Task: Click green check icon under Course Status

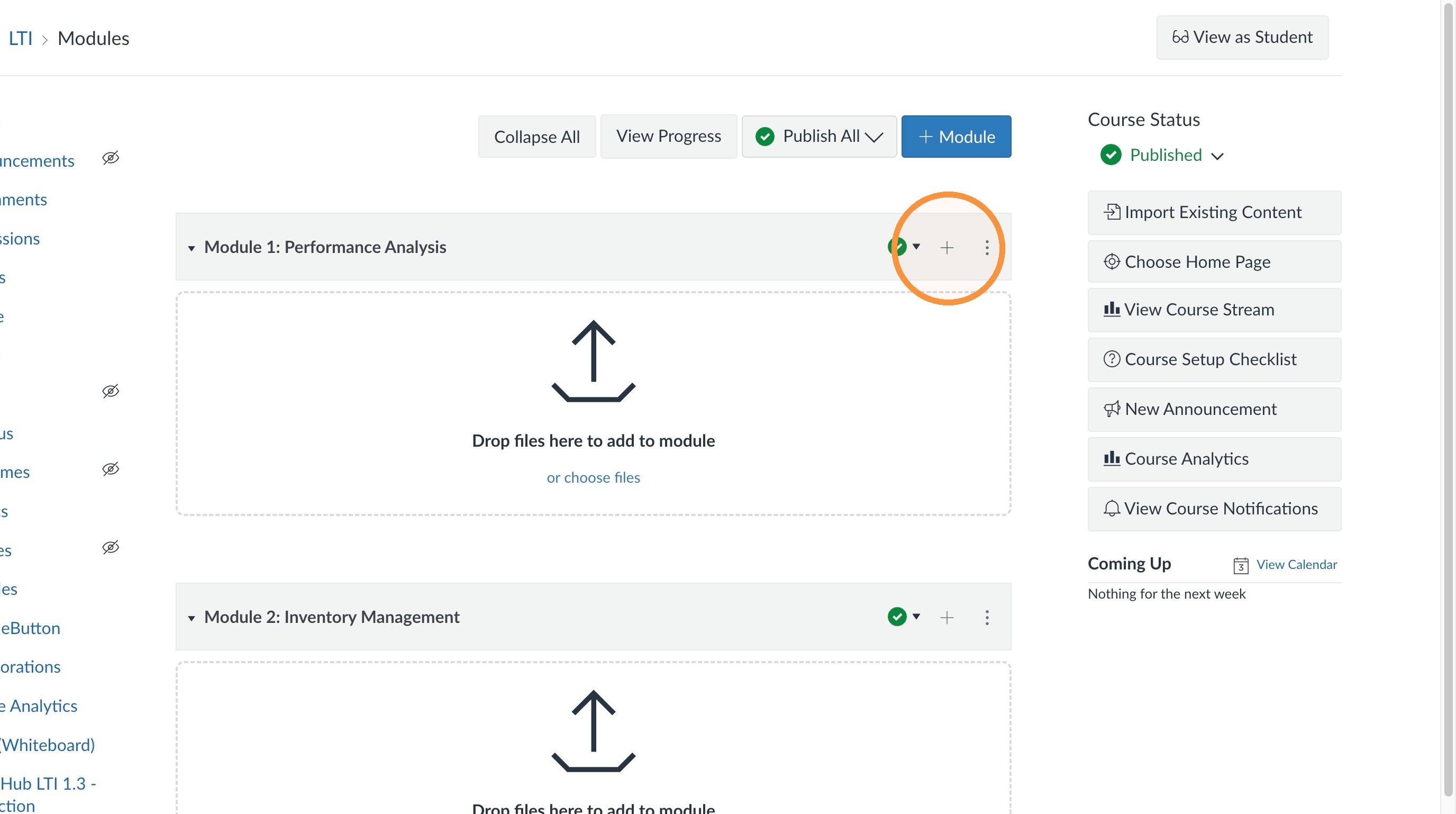Action: pos(1111,155)
